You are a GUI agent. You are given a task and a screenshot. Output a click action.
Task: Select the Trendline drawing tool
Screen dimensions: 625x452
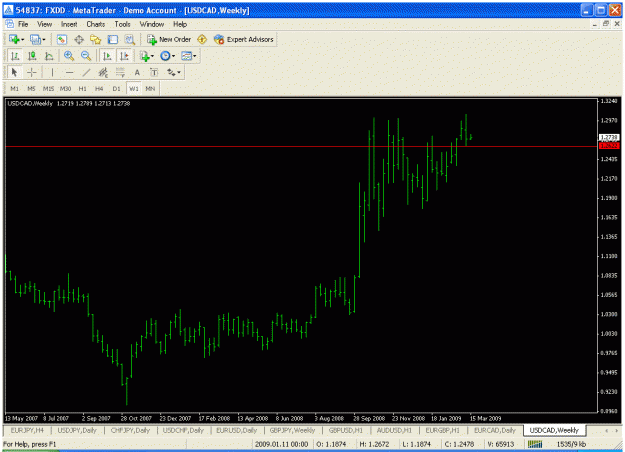86,72
